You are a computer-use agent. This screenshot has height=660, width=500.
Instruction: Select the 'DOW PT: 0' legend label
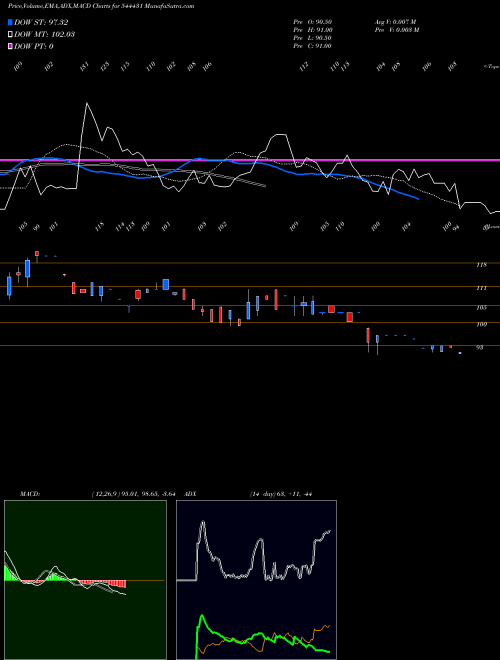click(34, 46)
